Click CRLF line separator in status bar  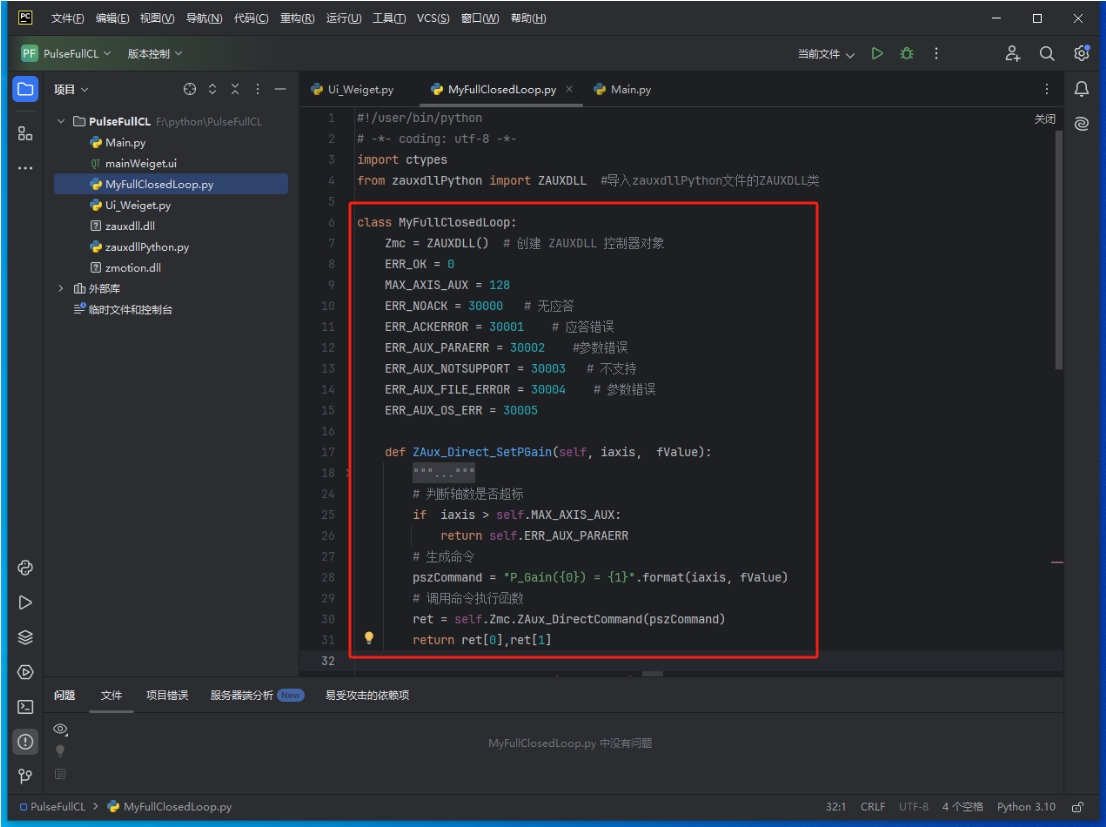(873, 807)
